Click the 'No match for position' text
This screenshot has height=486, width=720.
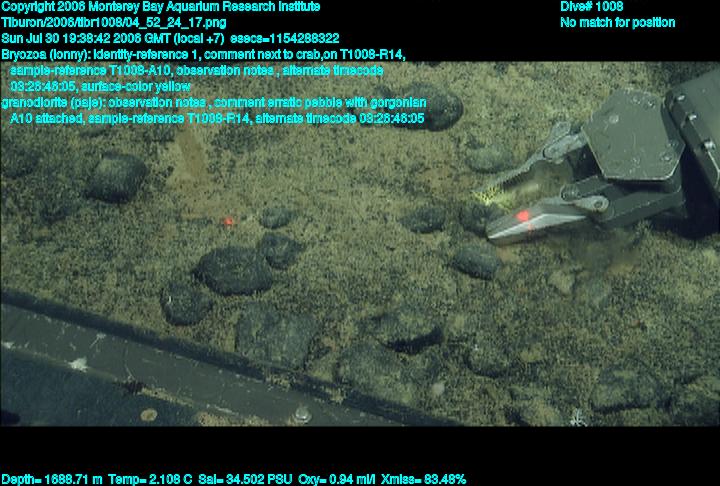point(618,23)
